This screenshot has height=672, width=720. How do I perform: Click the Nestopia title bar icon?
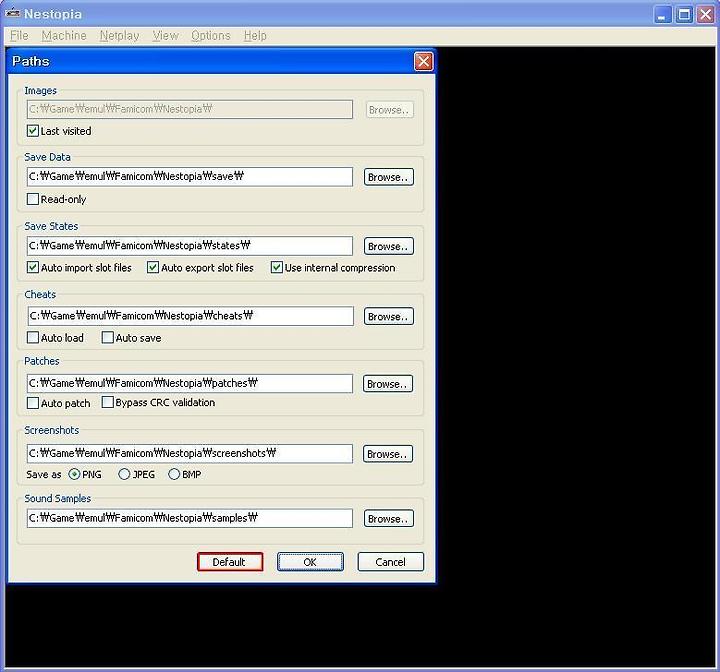[x=12, y=13]
